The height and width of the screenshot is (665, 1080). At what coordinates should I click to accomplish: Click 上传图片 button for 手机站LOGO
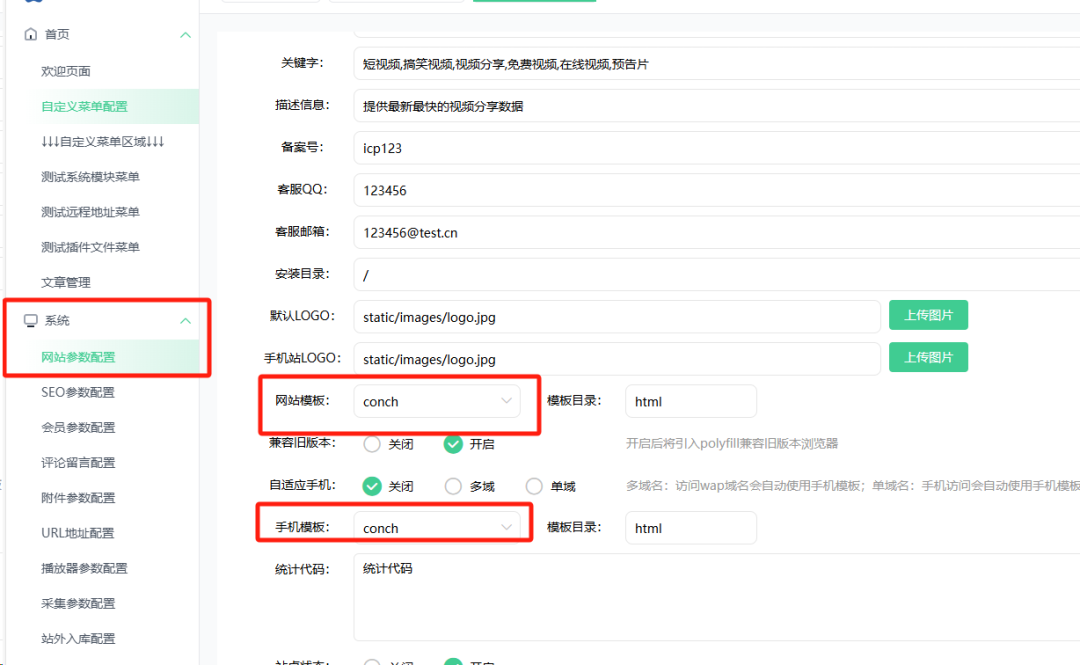tap(928, 357)
